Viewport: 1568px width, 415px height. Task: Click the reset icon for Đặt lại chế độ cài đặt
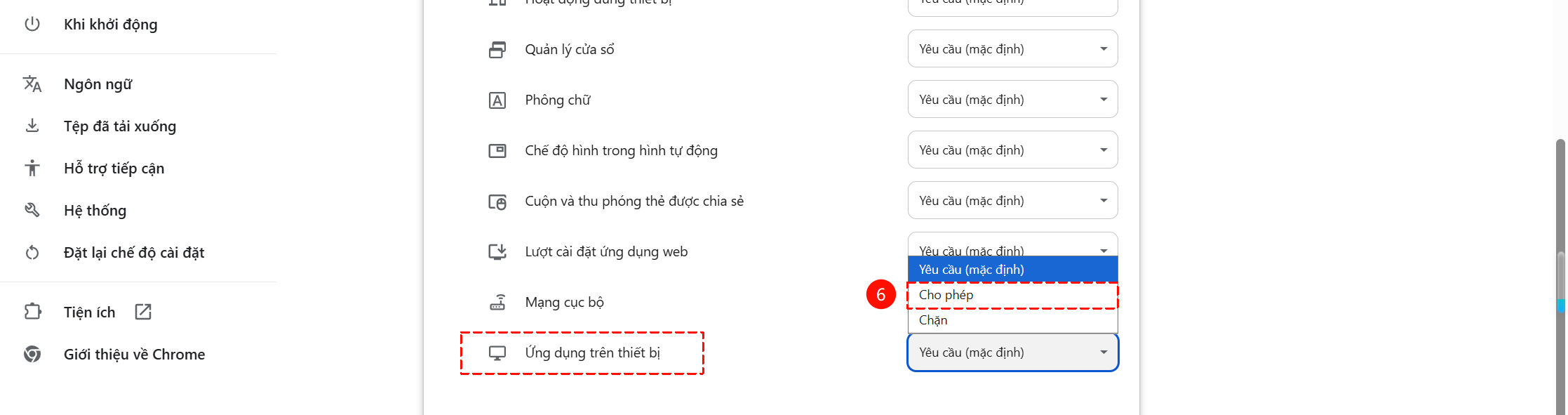32,253
